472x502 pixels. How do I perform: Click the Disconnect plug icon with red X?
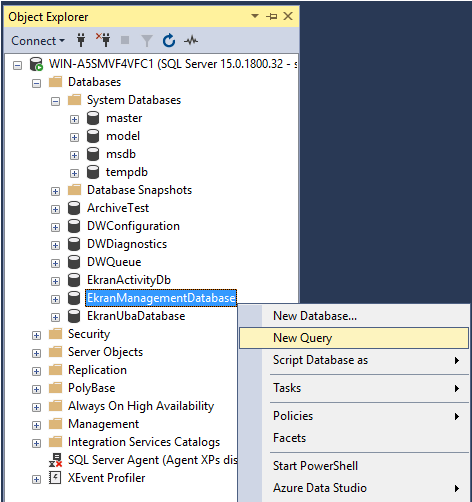coord(103,40)
